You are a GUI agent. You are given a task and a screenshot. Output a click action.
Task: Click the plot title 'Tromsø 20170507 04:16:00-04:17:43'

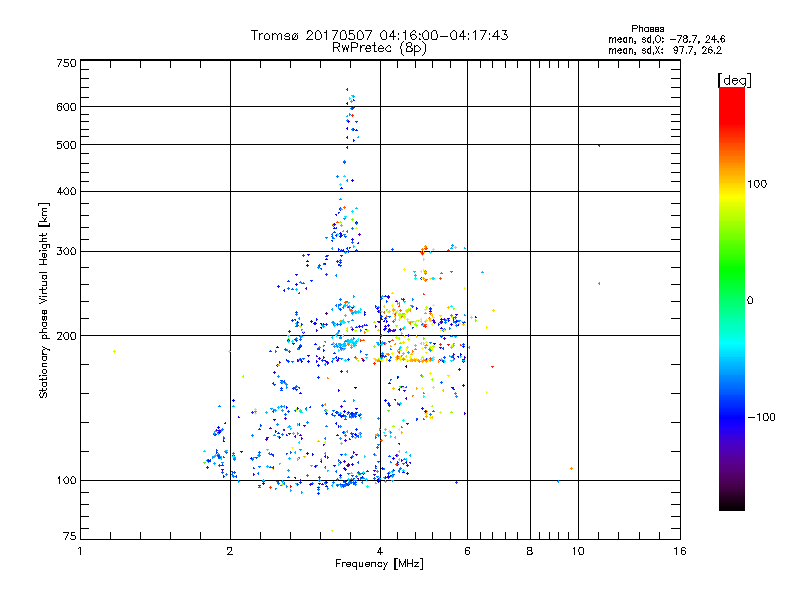[x=380, y=35]
